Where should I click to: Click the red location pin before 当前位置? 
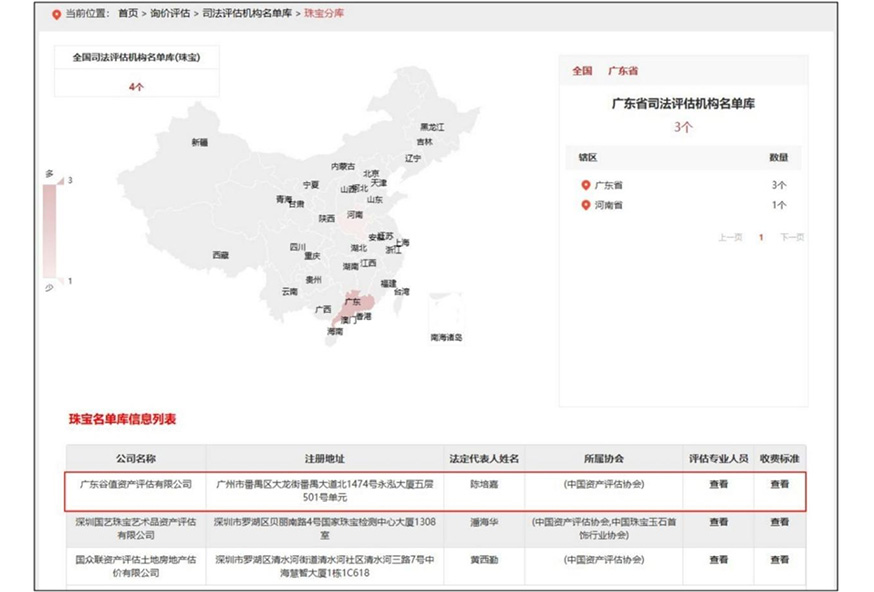point(58,15)
